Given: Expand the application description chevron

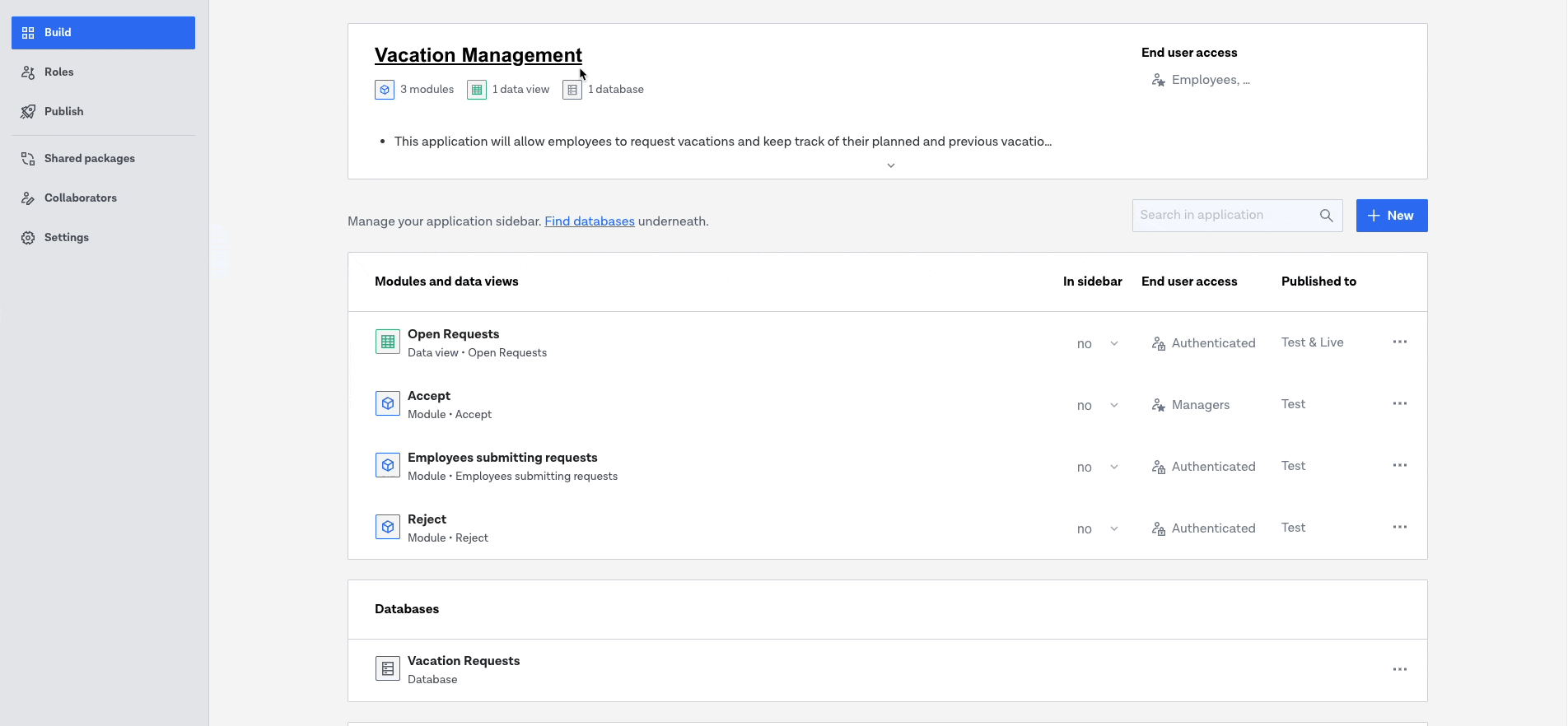Looking at the screenshot, I should point(890,165).
